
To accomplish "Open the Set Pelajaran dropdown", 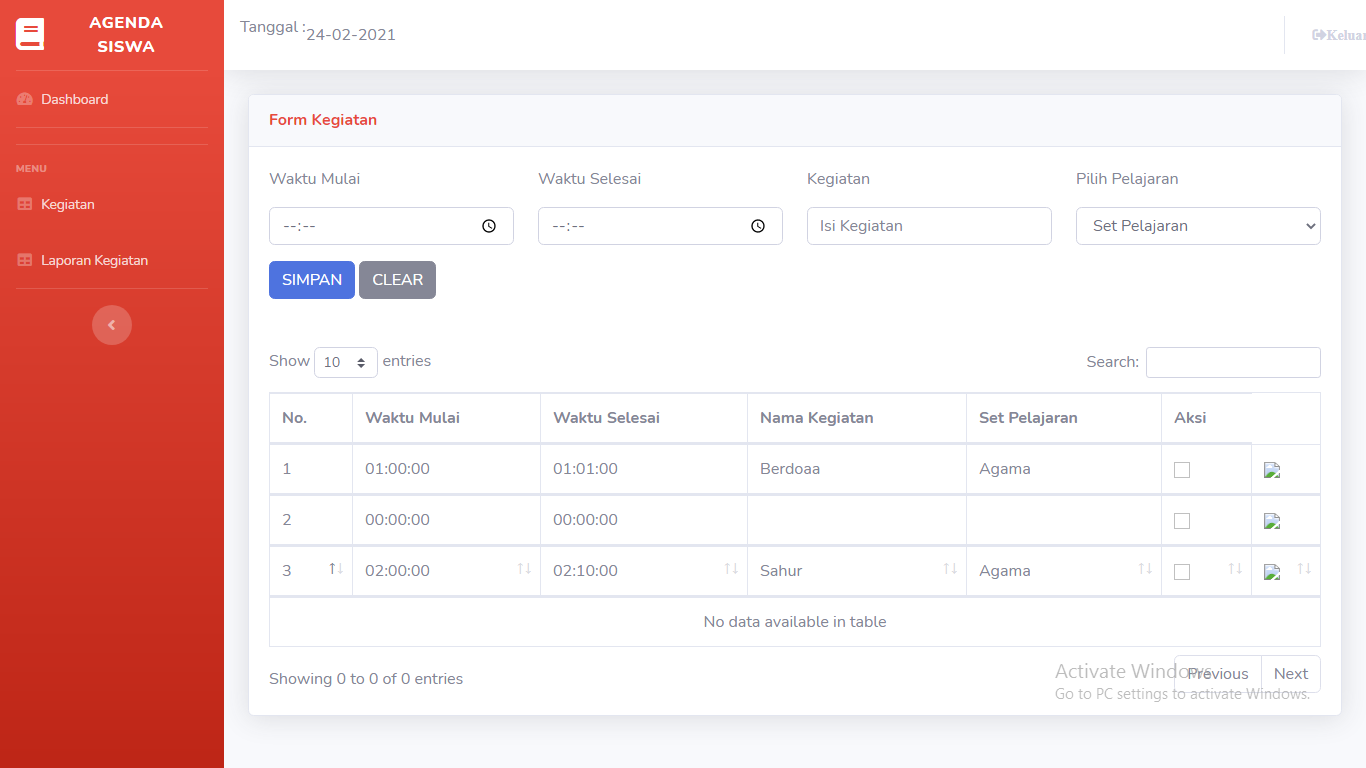I will coord(1198,226).
